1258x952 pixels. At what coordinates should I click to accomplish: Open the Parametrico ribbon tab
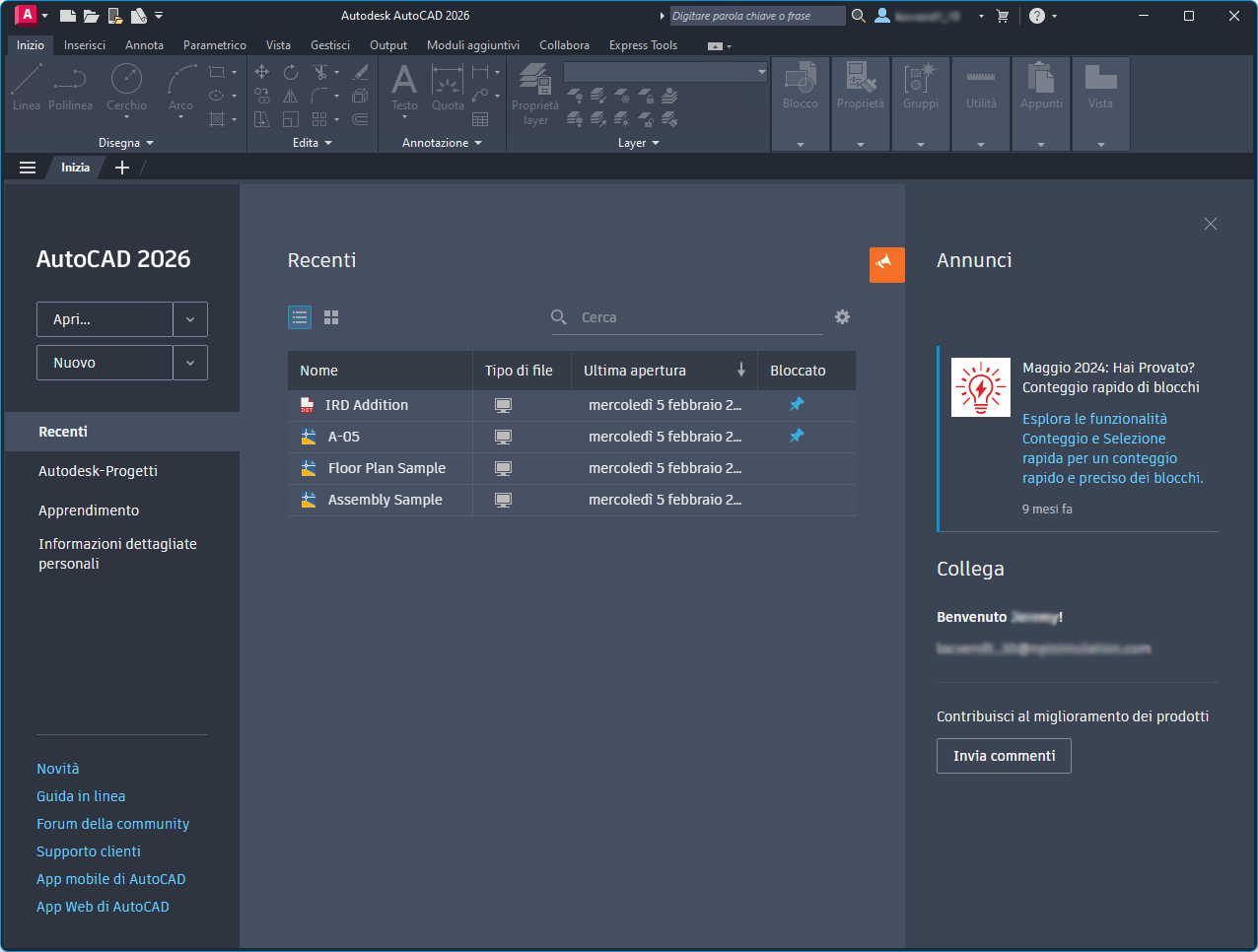[x=215, y=45]
